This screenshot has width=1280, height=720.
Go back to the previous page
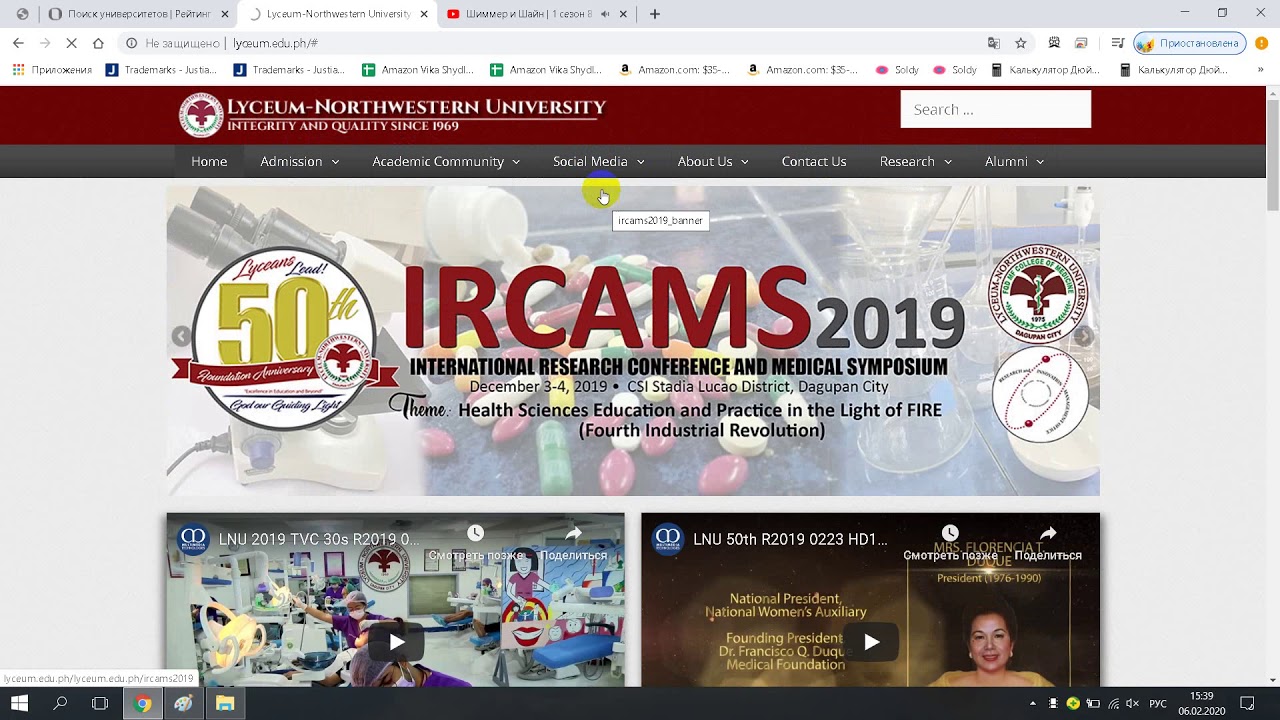pos(18,43)
